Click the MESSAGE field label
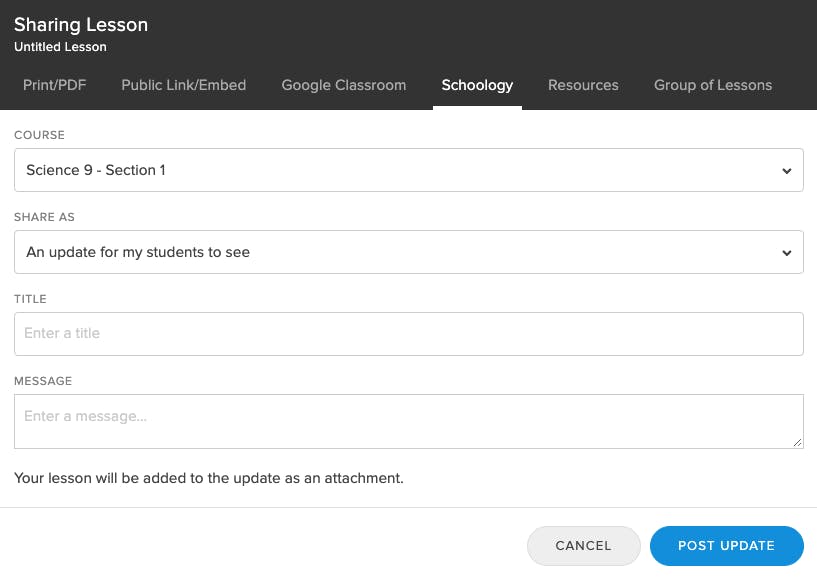This screenshot has height=581, width=817. pos(43,381)
